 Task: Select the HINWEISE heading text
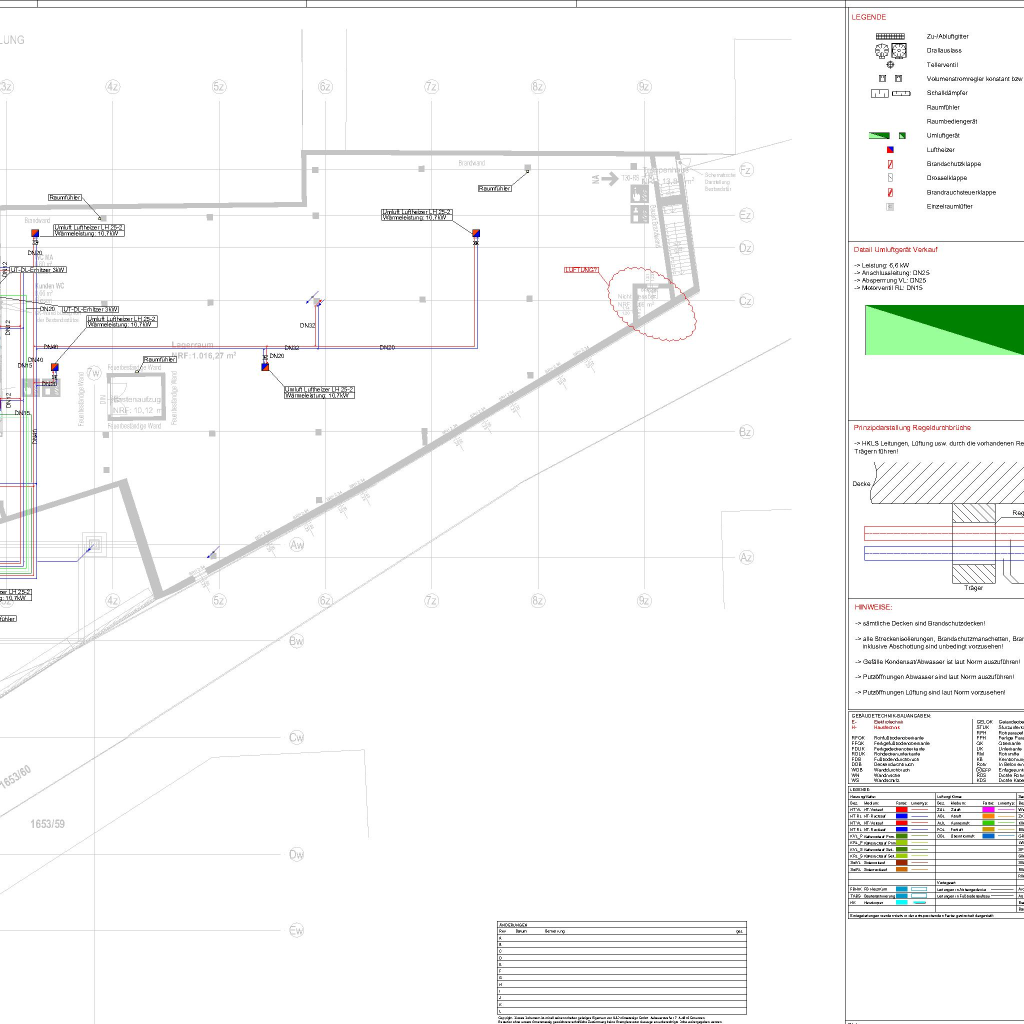point(873,607)
